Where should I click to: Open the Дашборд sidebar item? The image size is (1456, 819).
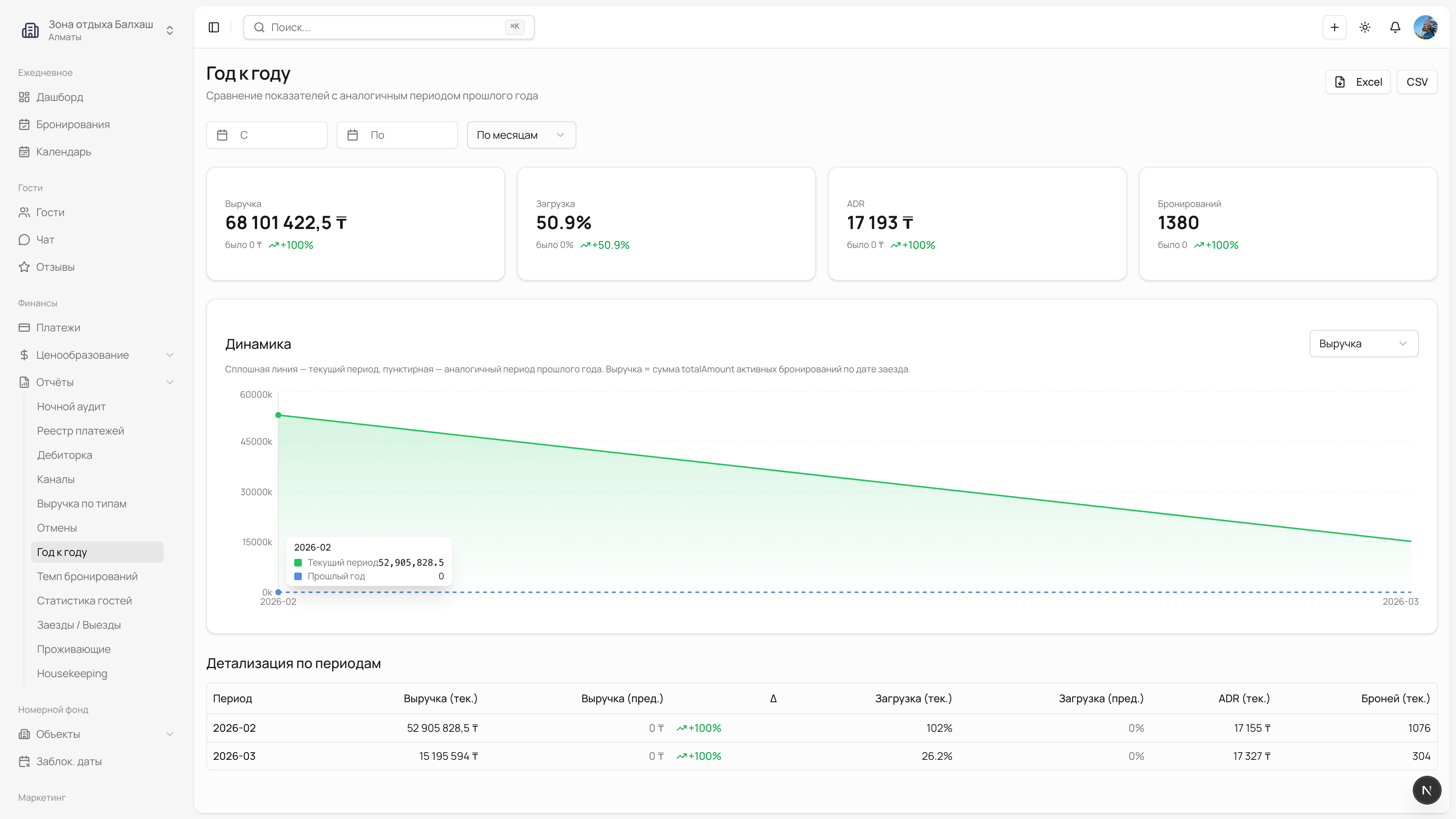click(x=60, y=97)
